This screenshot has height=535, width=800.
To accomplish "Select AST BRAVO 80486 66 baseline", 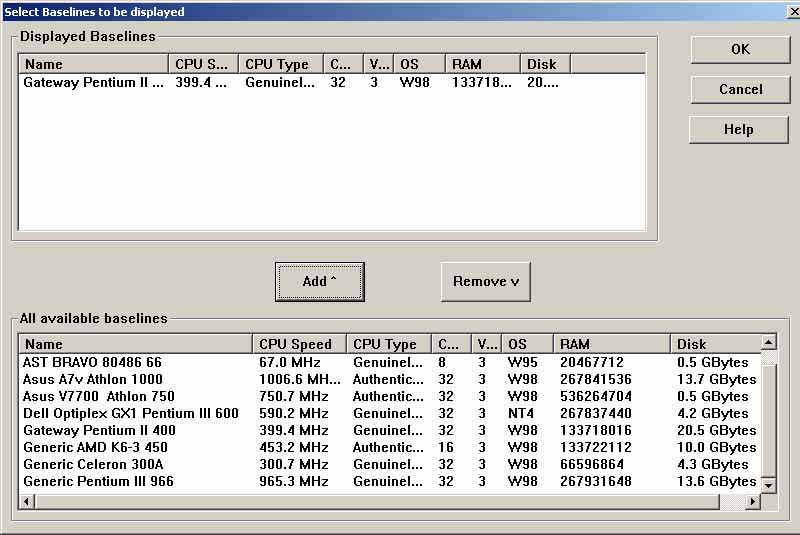I will click(92, 362).
